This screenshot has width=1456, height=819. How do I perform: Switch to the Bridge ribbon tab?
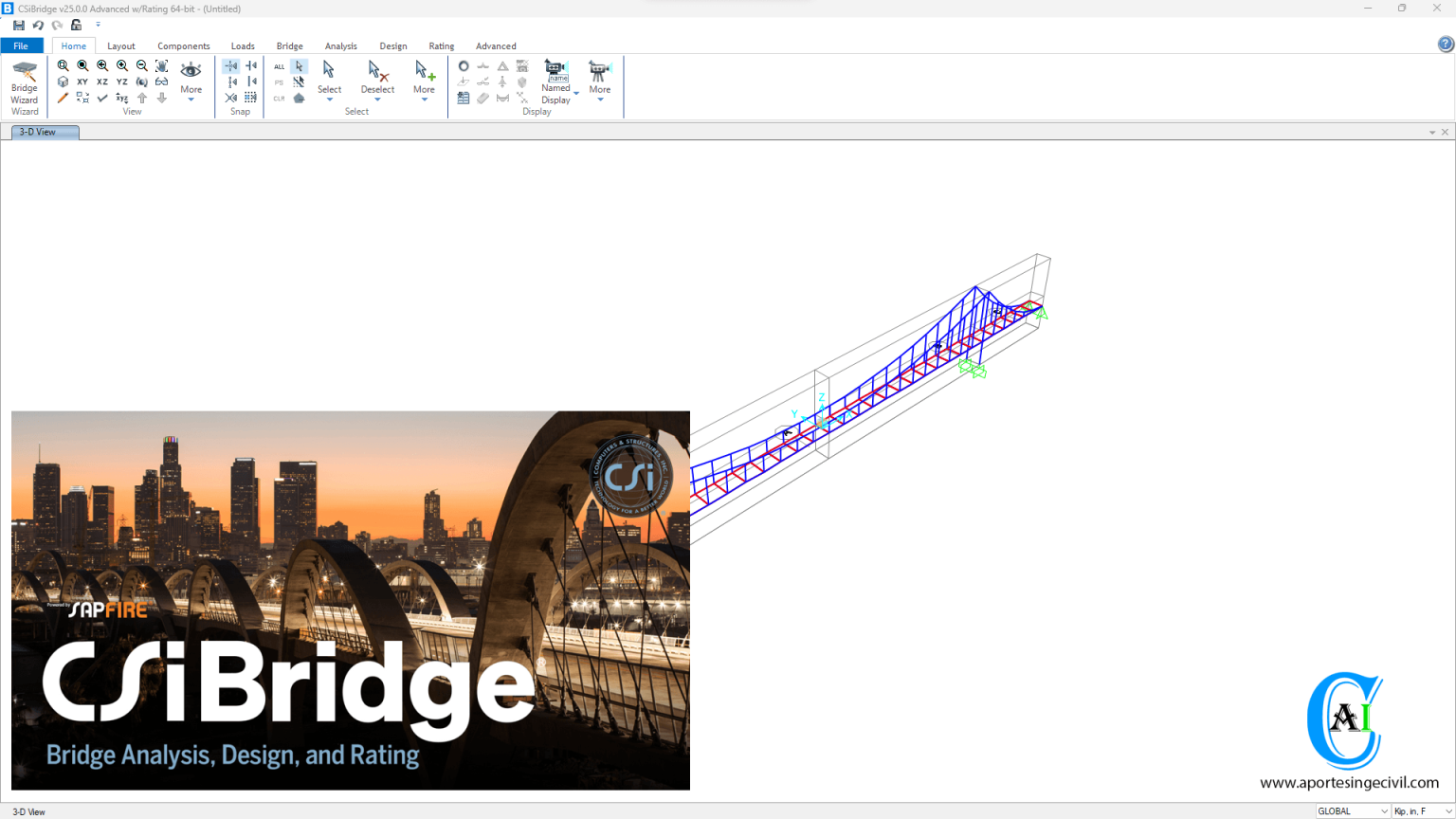point(290,45)
